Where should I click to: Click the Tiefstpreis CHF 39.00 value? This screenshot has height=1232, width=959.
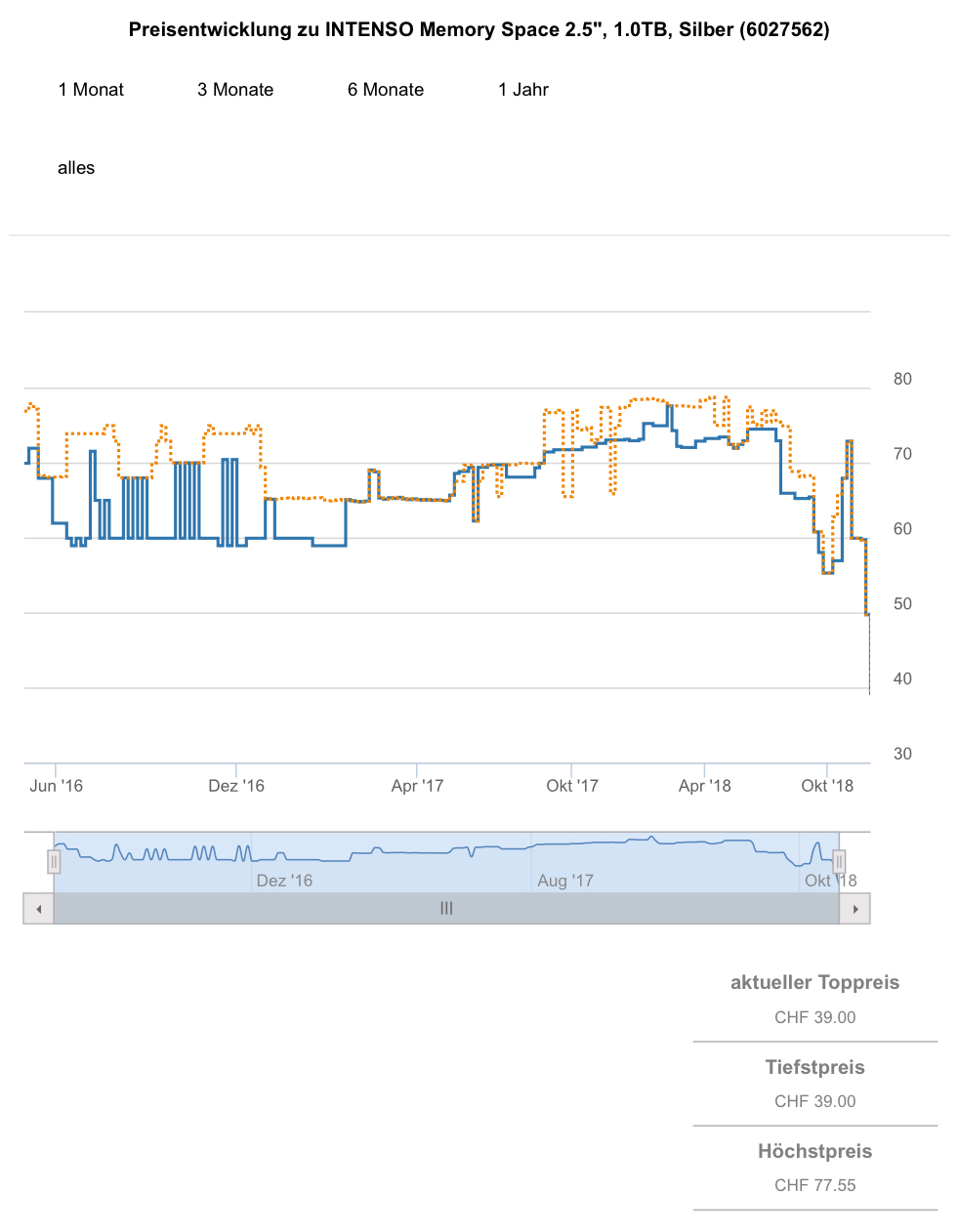pyautogui.click(x=815, y=1101)
